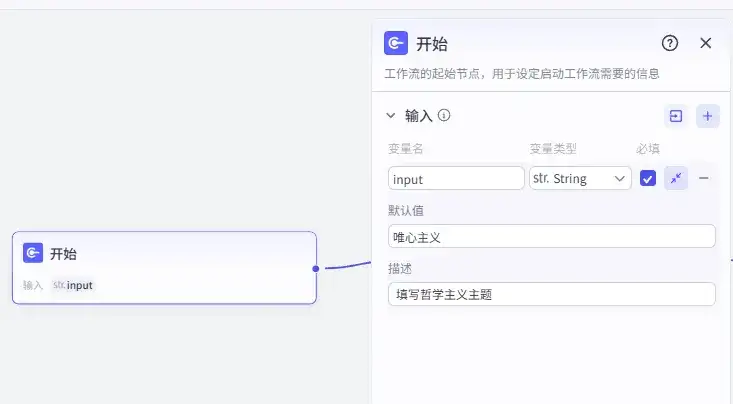This screenshot has height=404, width=733.
Task: Click the 开始 panel header icon
Action: 395,43
